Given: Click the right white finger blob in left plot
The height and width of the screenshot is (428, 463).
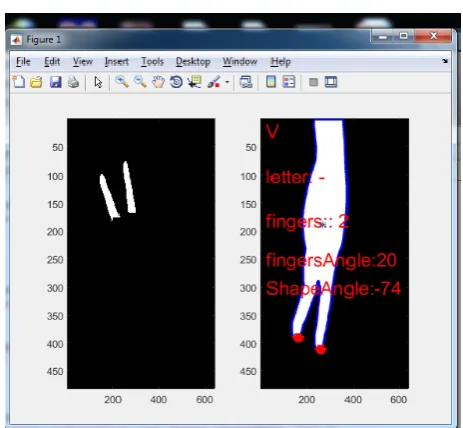Looking at the screenshot, I should [x=129, y=187].
